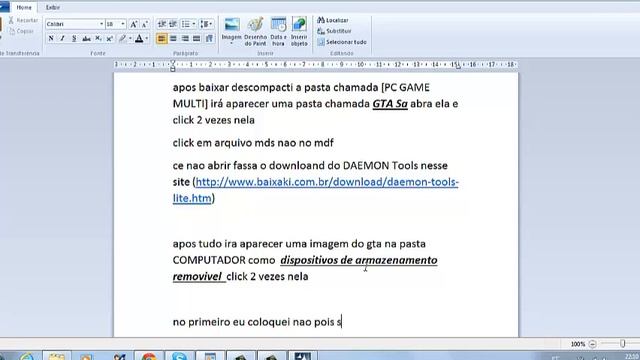Image resolution: width=640 pixels, height=360 pixels.
Task: Apply the text highlight color
Action: (x=122, y=39)
